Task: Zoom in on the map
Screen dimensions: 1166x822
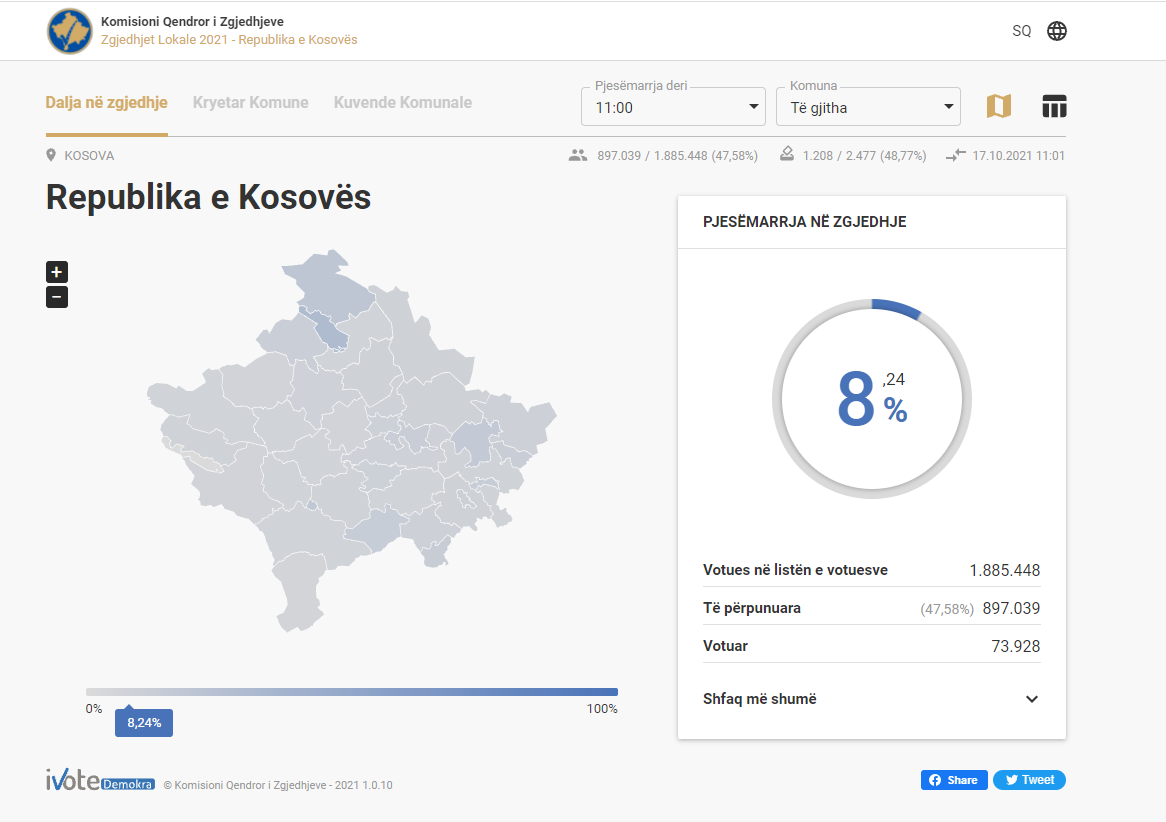Action: pos(57,272)
